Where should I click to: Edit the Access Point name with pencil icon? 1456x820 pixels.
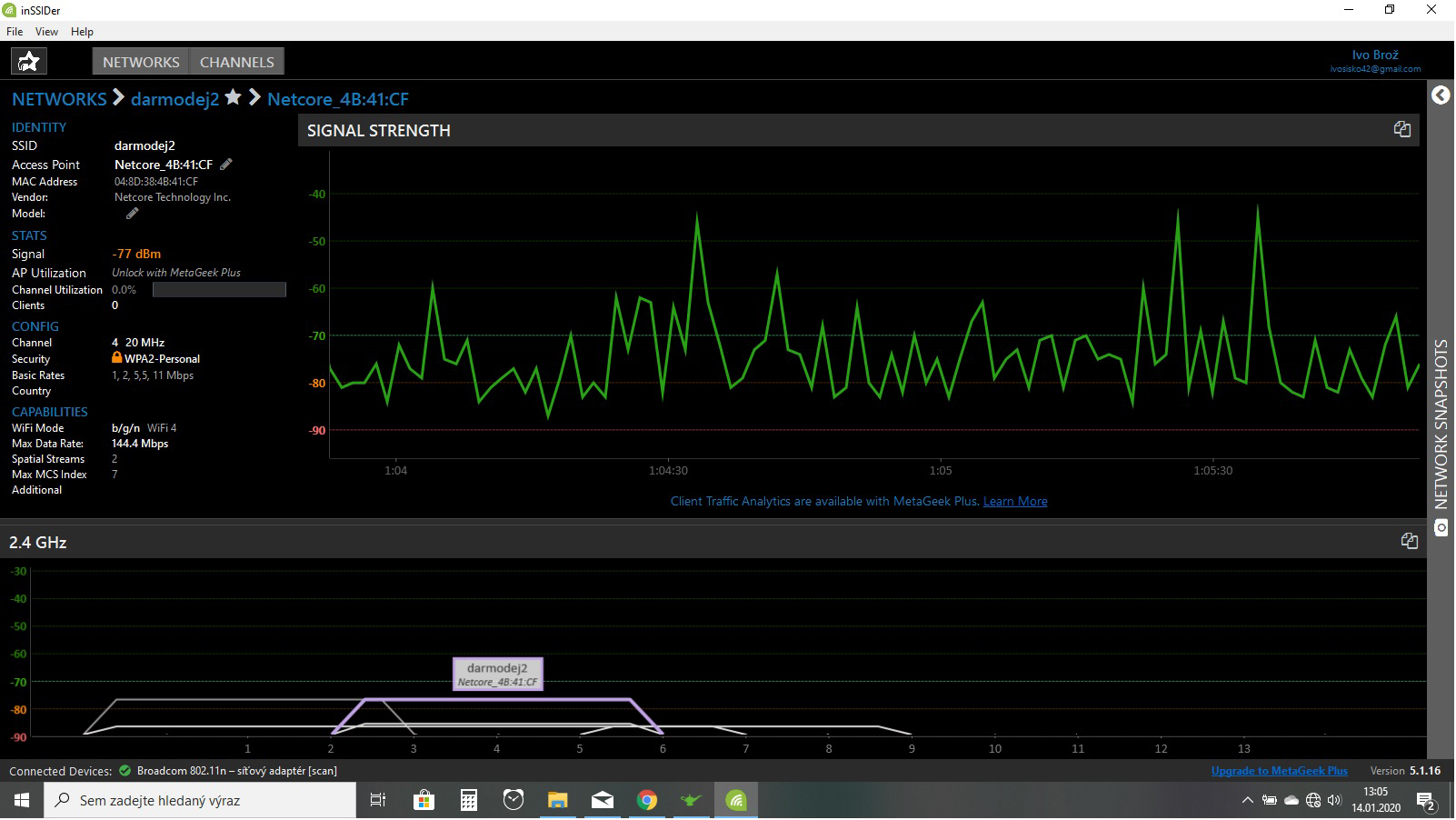pyautogui.click(x=226, y=165)
